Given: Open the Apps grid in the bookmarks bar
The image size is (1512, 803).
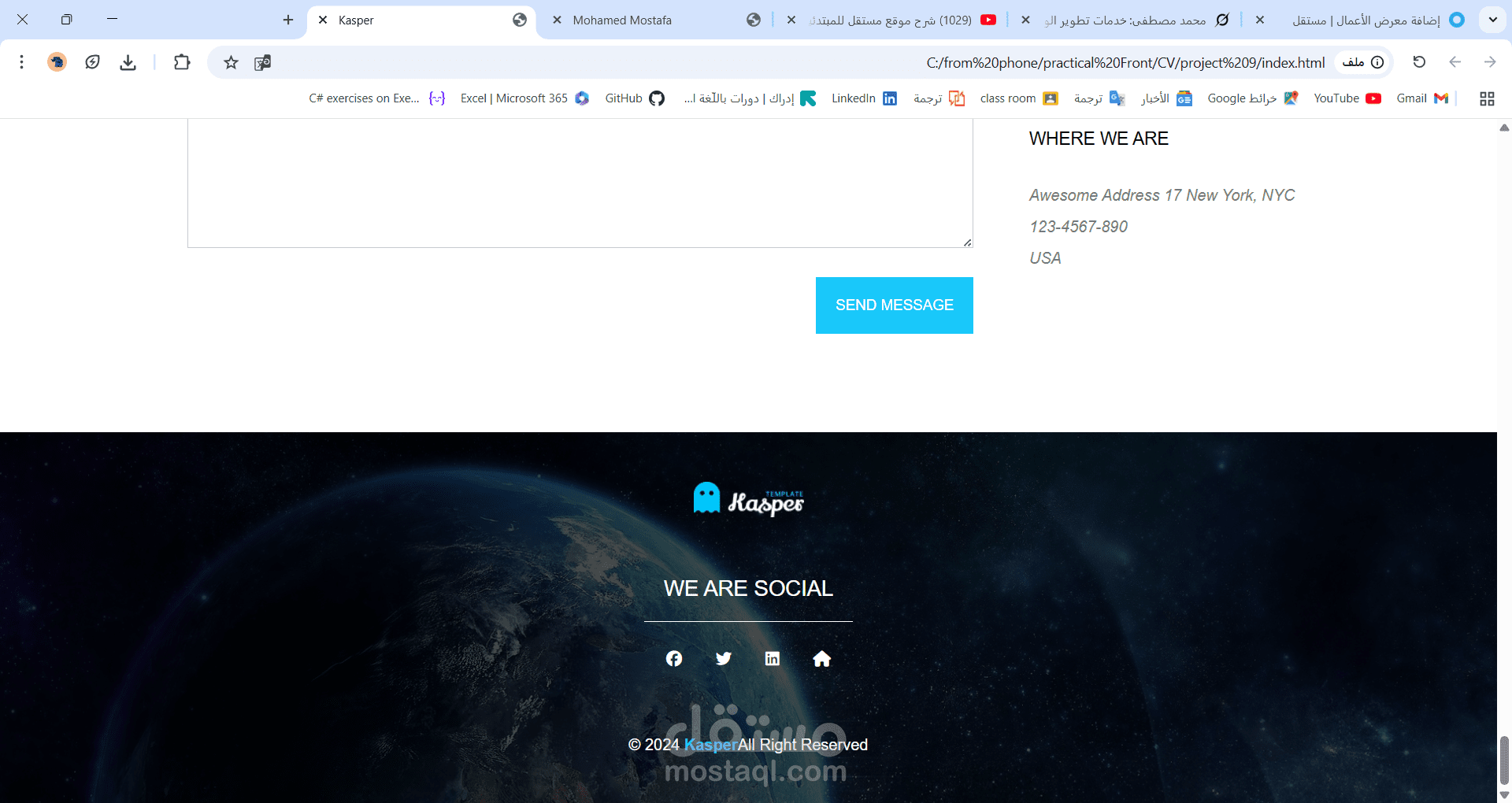Looking at the screenshot, I should coord(1487,98).
